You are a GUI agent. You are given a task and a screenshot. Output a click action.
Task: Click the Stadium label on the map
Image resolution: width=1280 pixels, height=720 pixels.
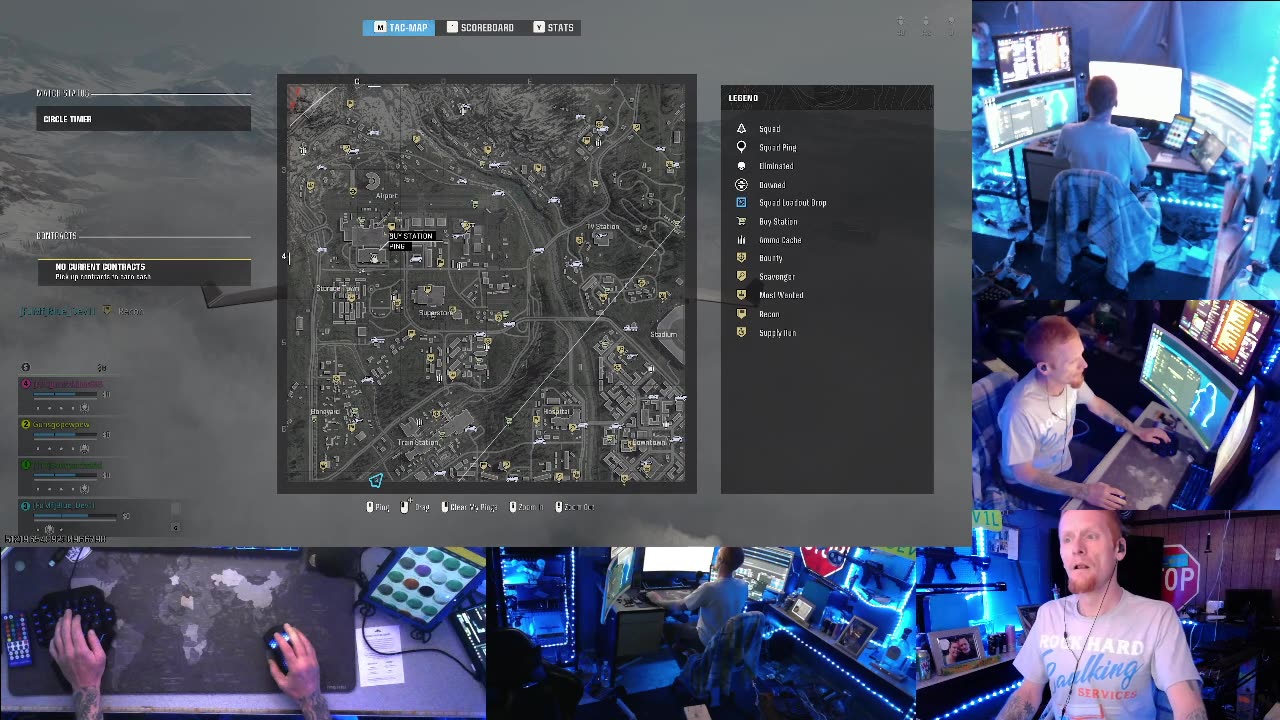[663, 334]
